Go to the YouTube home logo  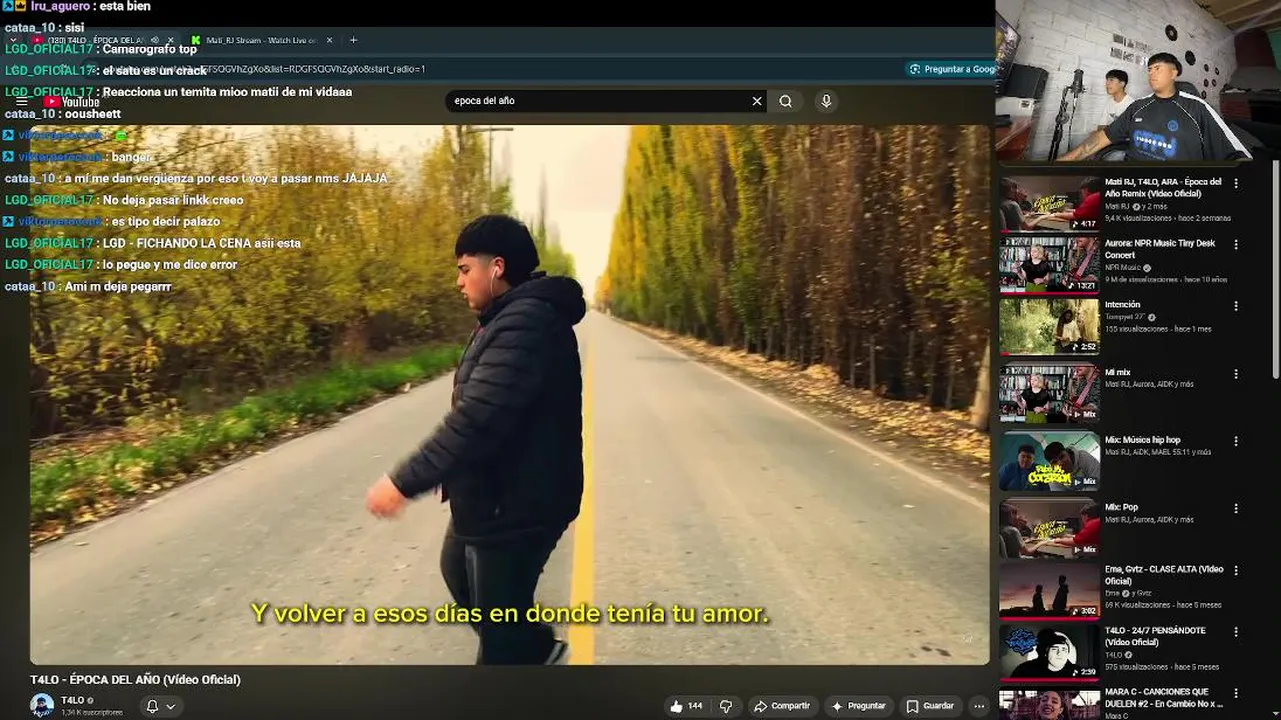tap(72, 101)
